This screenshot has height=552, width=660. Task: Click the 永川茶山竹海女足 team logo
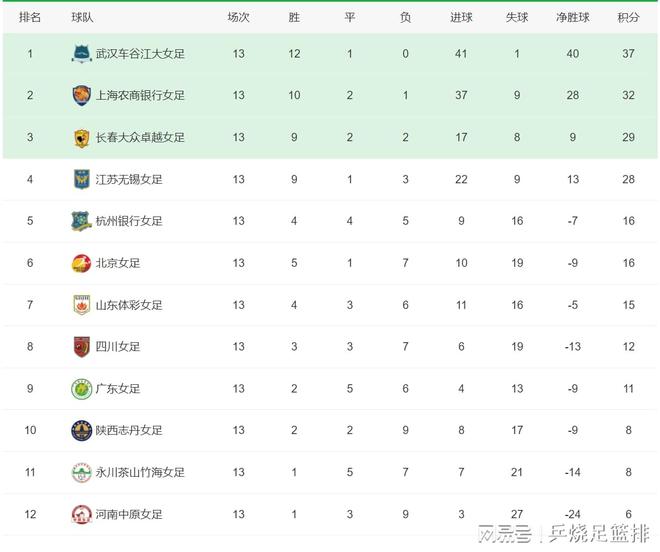(x=82, y=472)
